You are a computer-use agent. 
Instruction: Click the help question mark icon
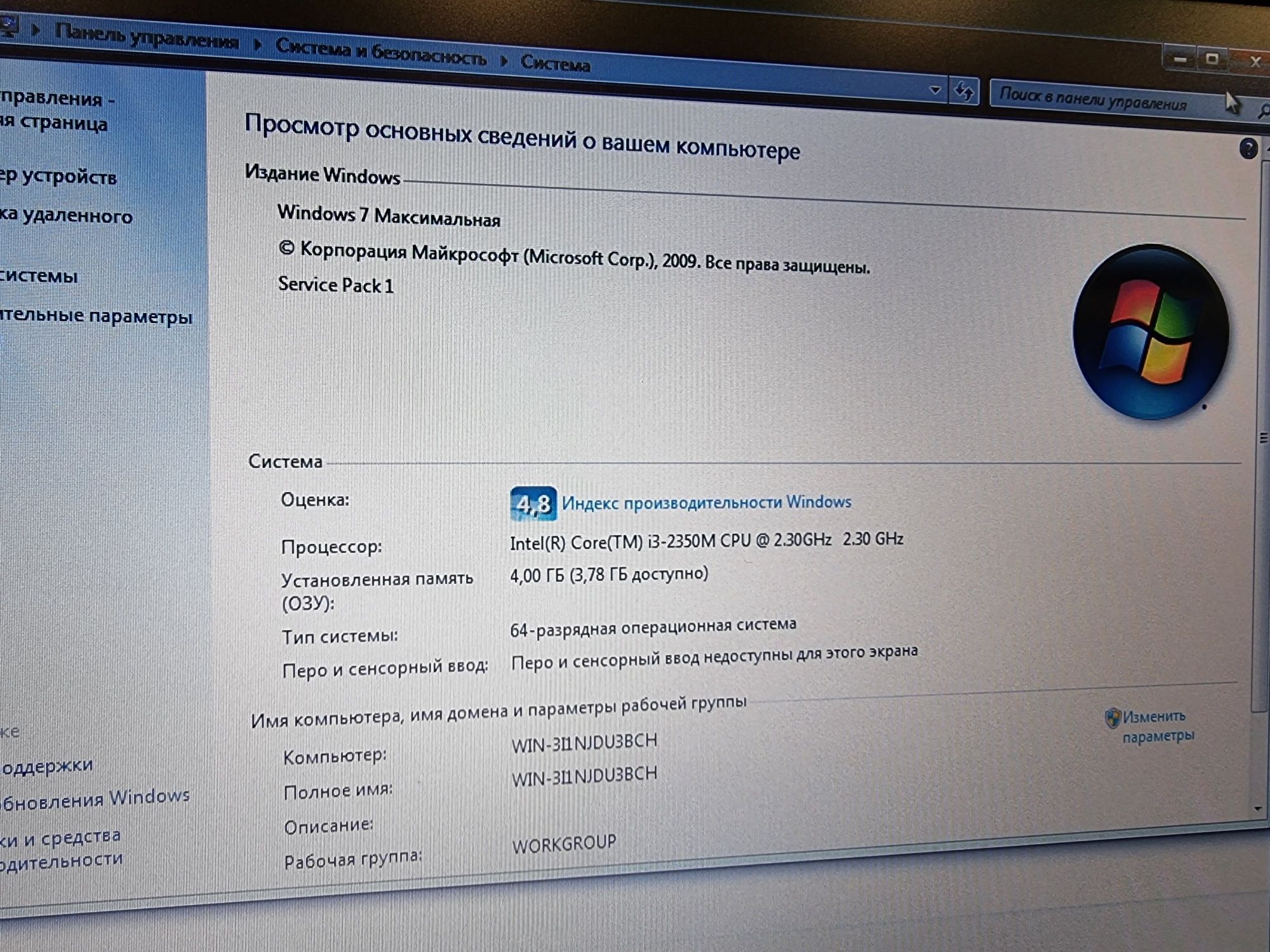click(1248, 149)
